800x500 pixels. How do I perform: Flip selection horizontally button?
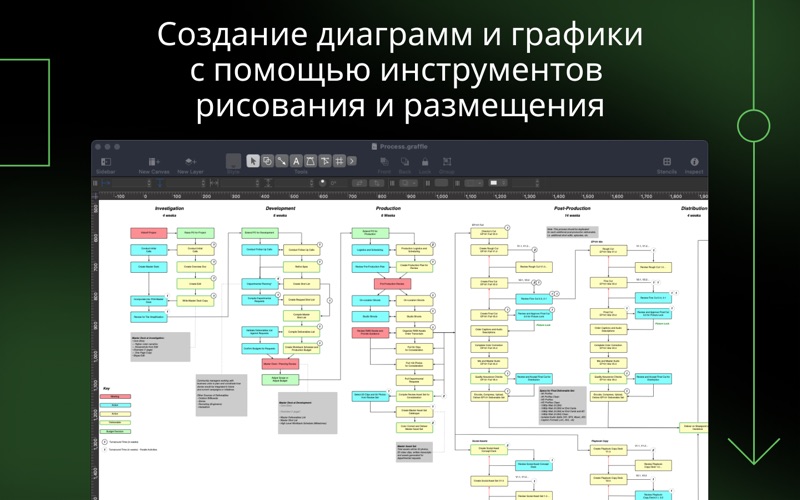pos(359,183)
